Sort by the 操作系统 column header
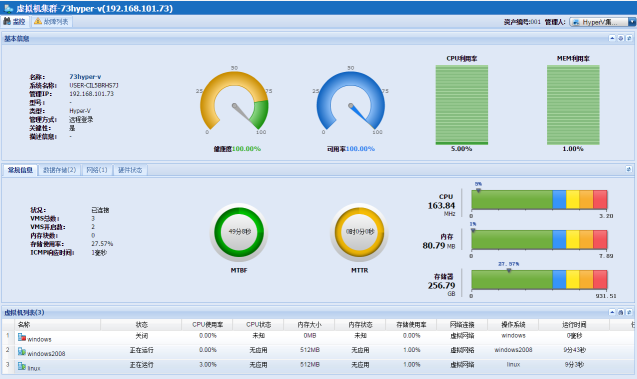This screenshot has height=379, width=637. (x=513, y=325)
